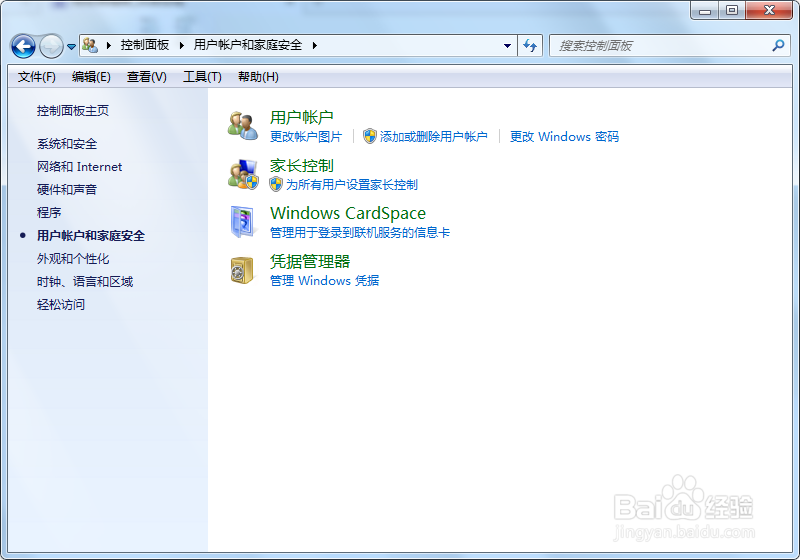800x560 pixels.
Task: Click the Windows CardSpace card icon
Action: (243, 222)
